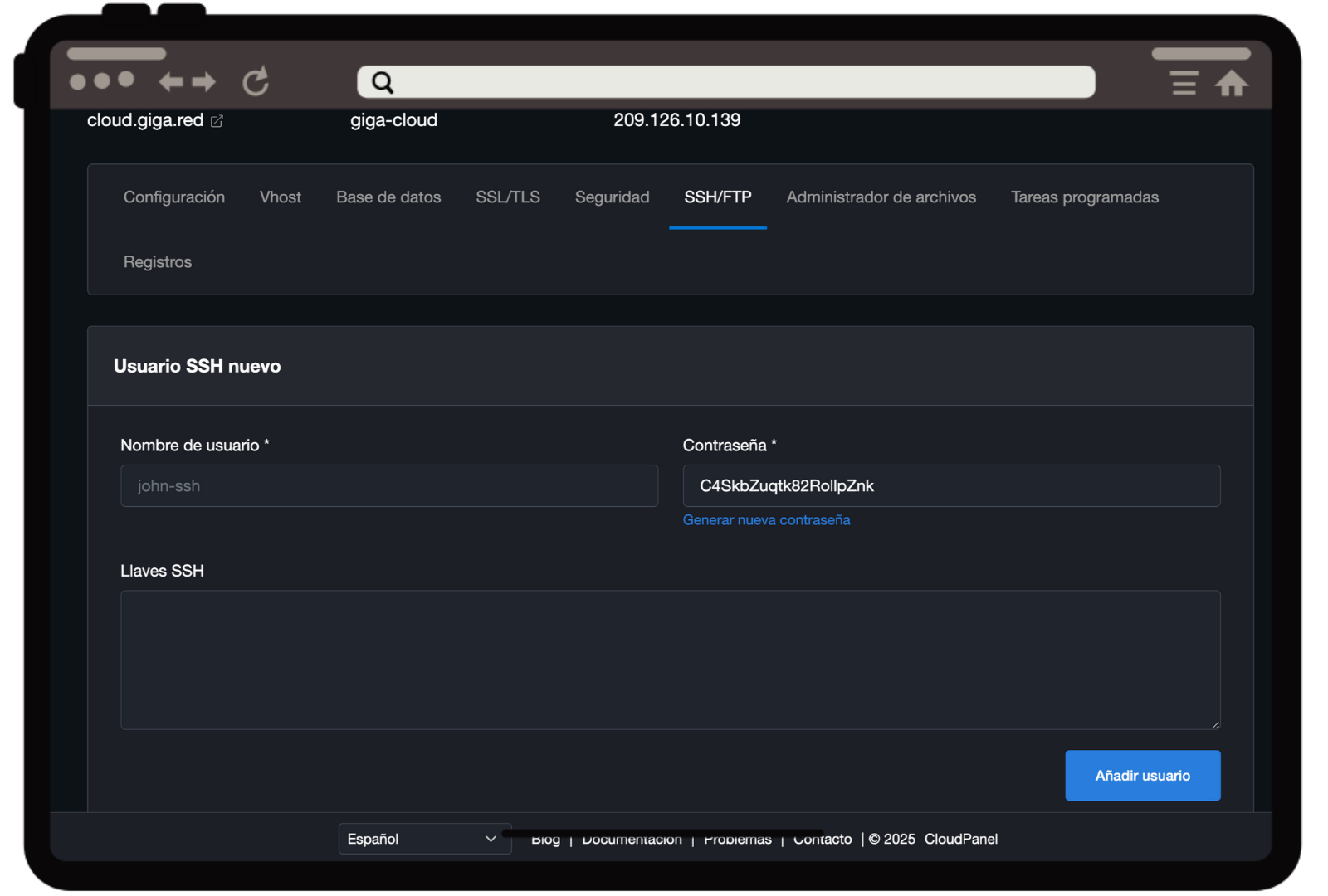Screen dimensions: 1328x896
Task: Expand the Español language dropdown
Action: pyautogui.click(x=424, y=839)
